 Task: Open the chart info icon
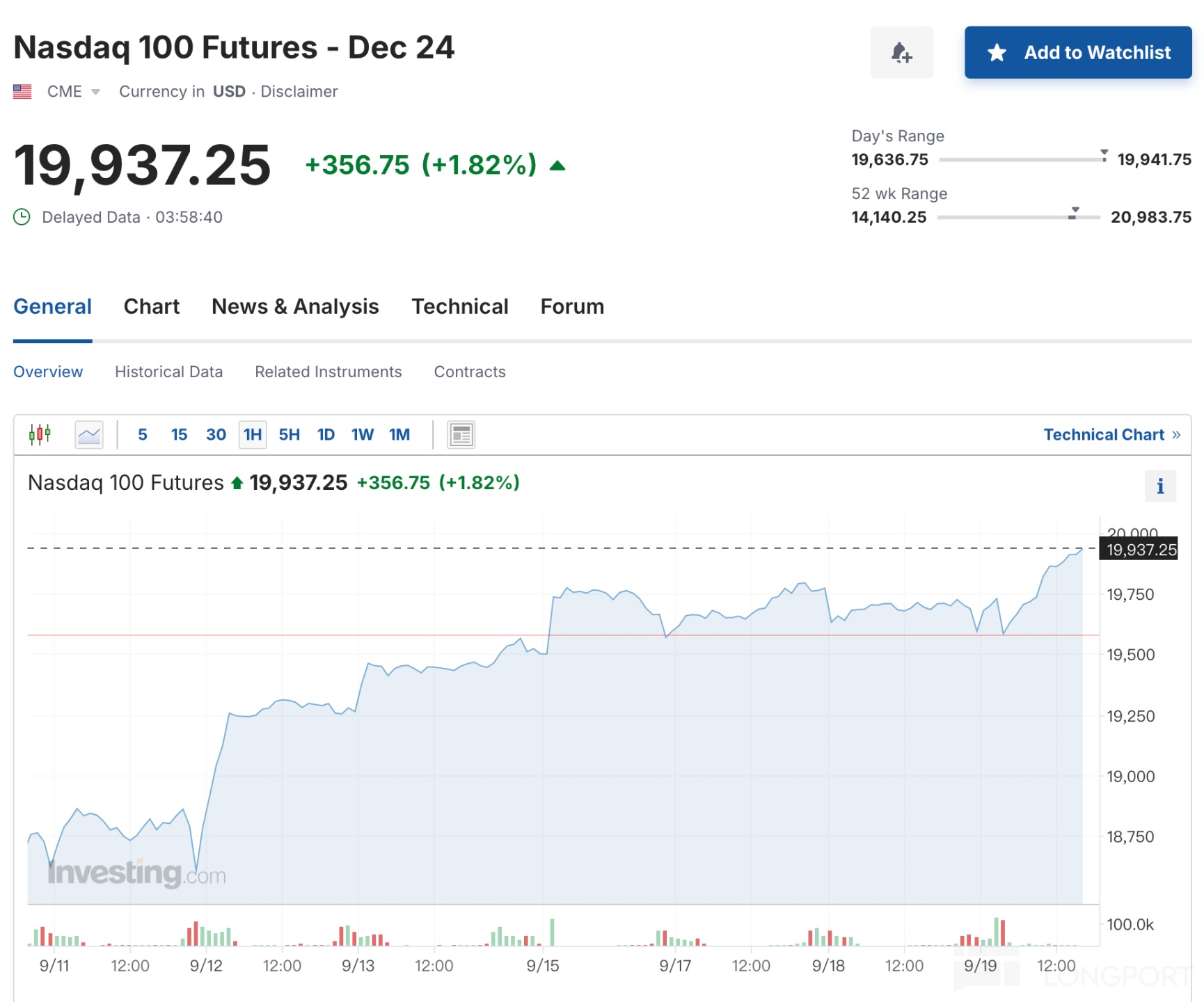[x=1160, y=486]
